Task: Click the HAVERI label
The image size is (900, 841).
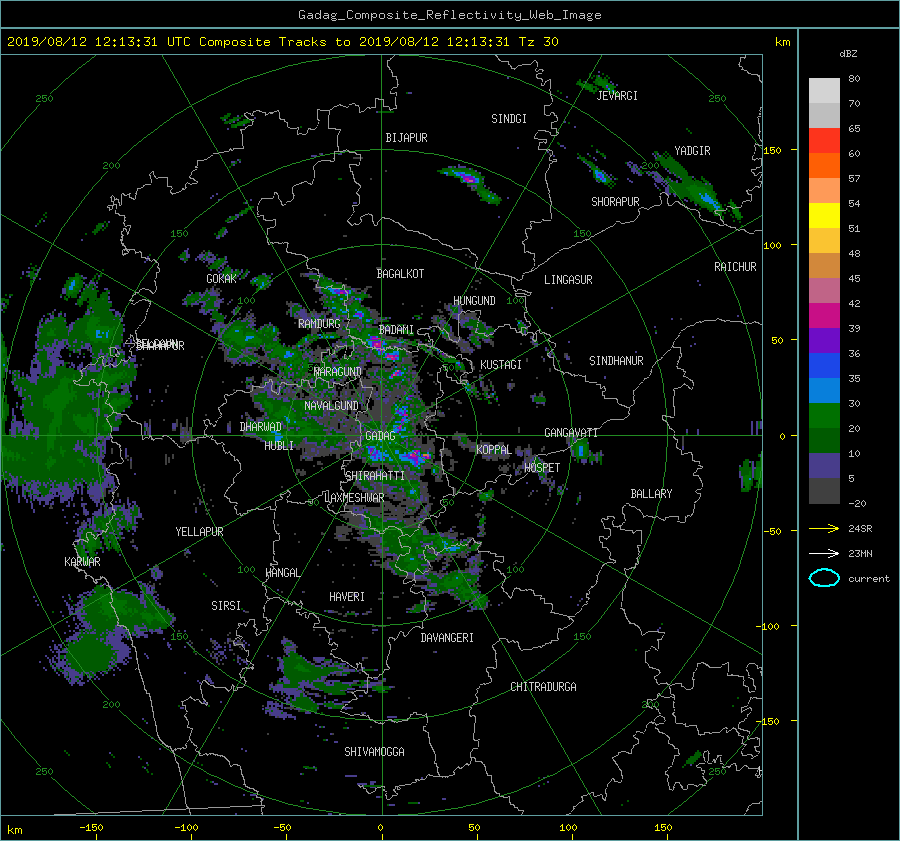Action: [347, 597]
